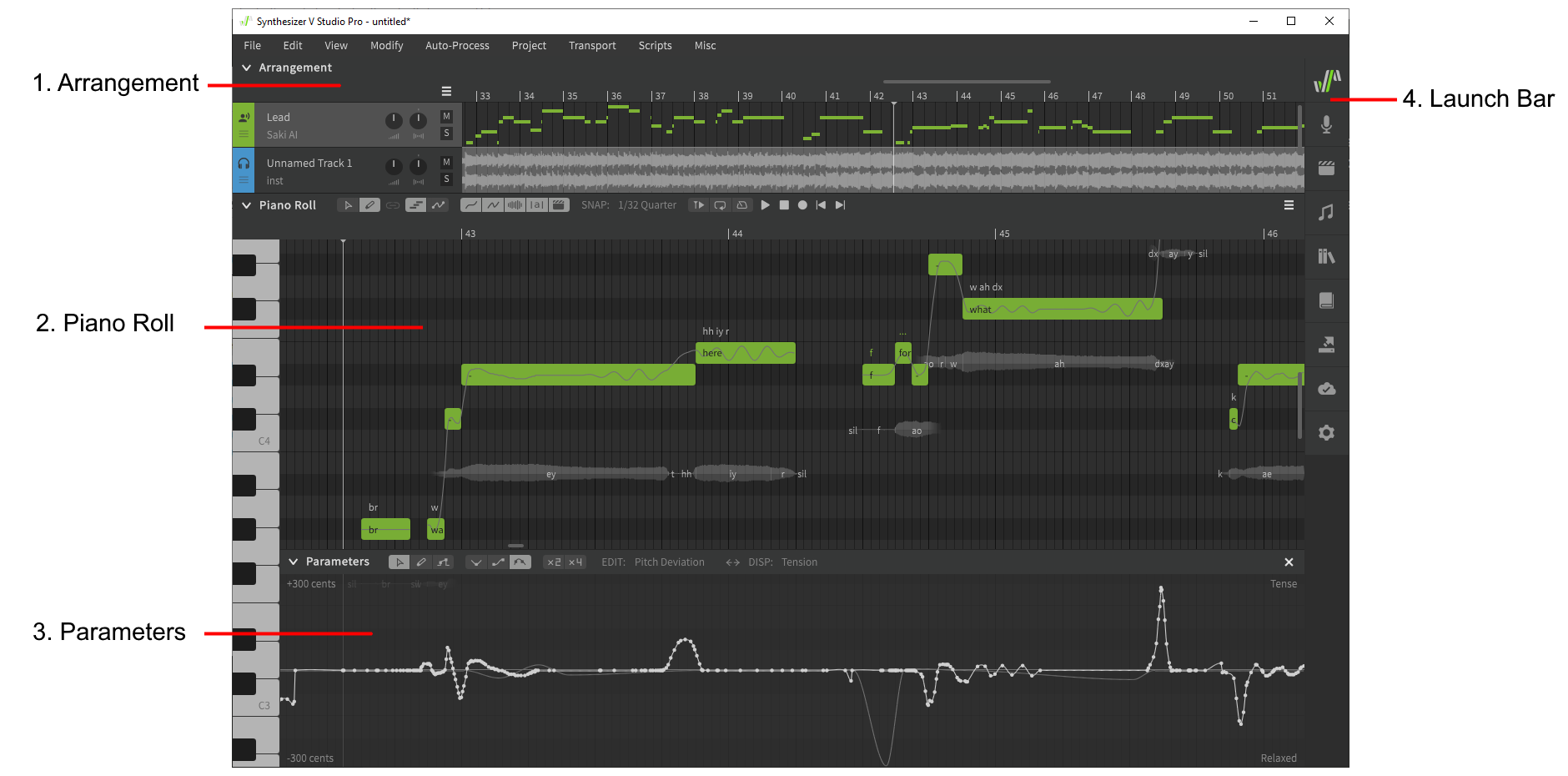Solo the Lead track

coord(446,134)
